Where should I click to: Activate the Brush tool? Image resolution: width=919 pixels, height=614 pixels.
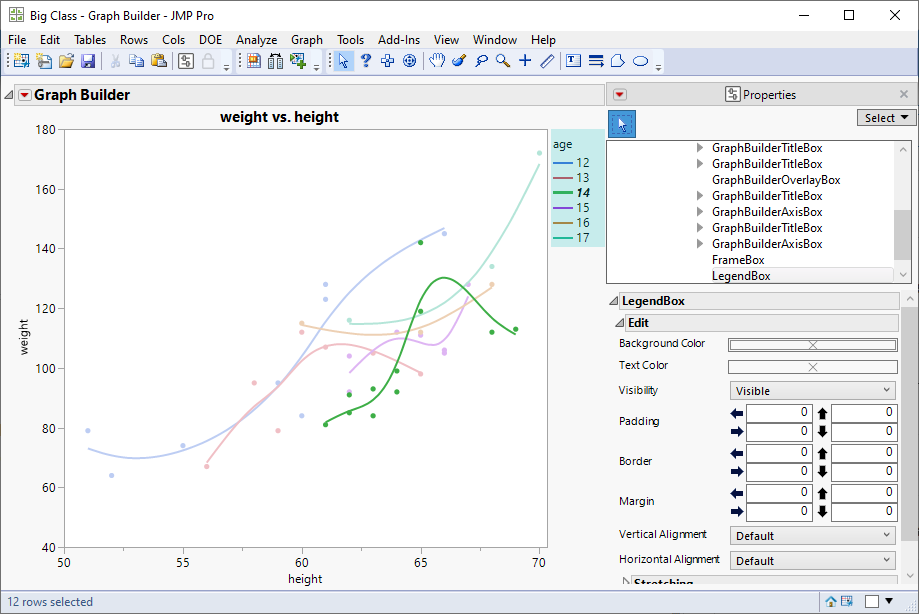pyautogui.click(x=459, y=61)
